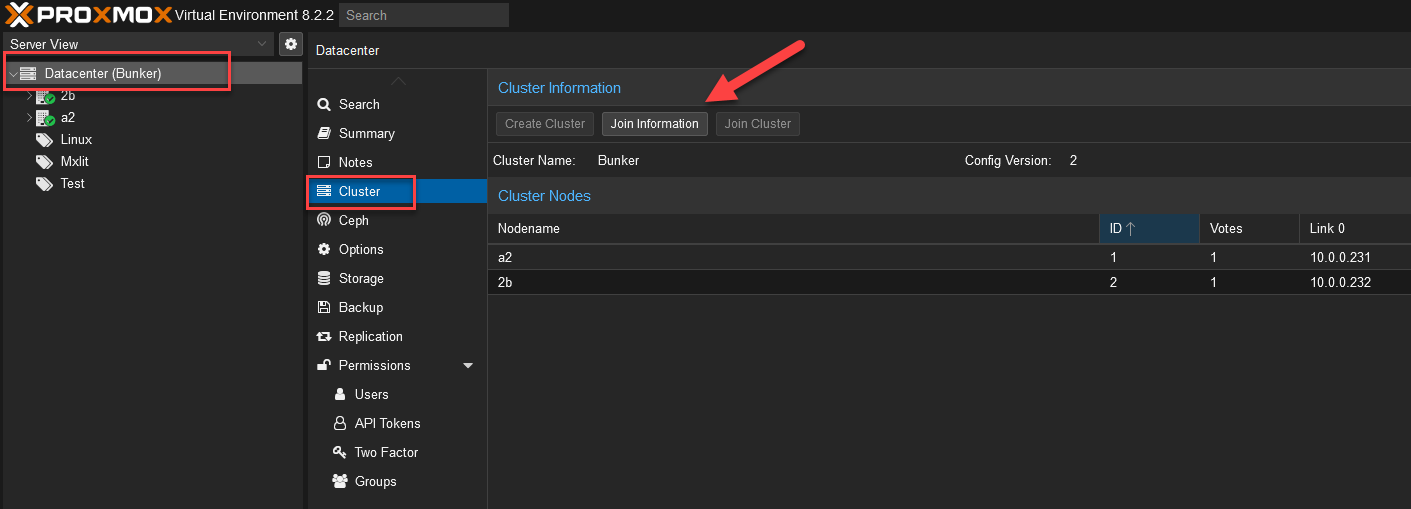Screen dimensions: 1411x509
Task: Click the Join Information button
Action: 655,124
